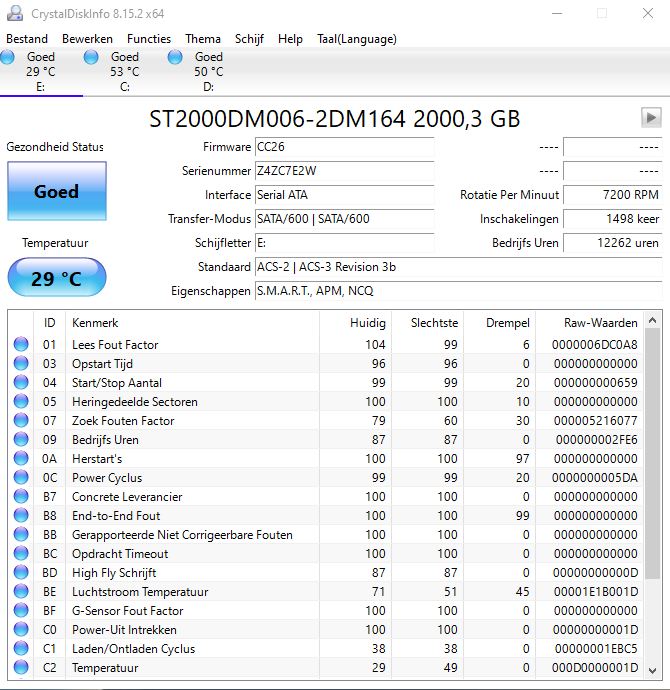Click the 29 °C temperature button
This screenshot has width=670, height=690.
tap(57, 277)
